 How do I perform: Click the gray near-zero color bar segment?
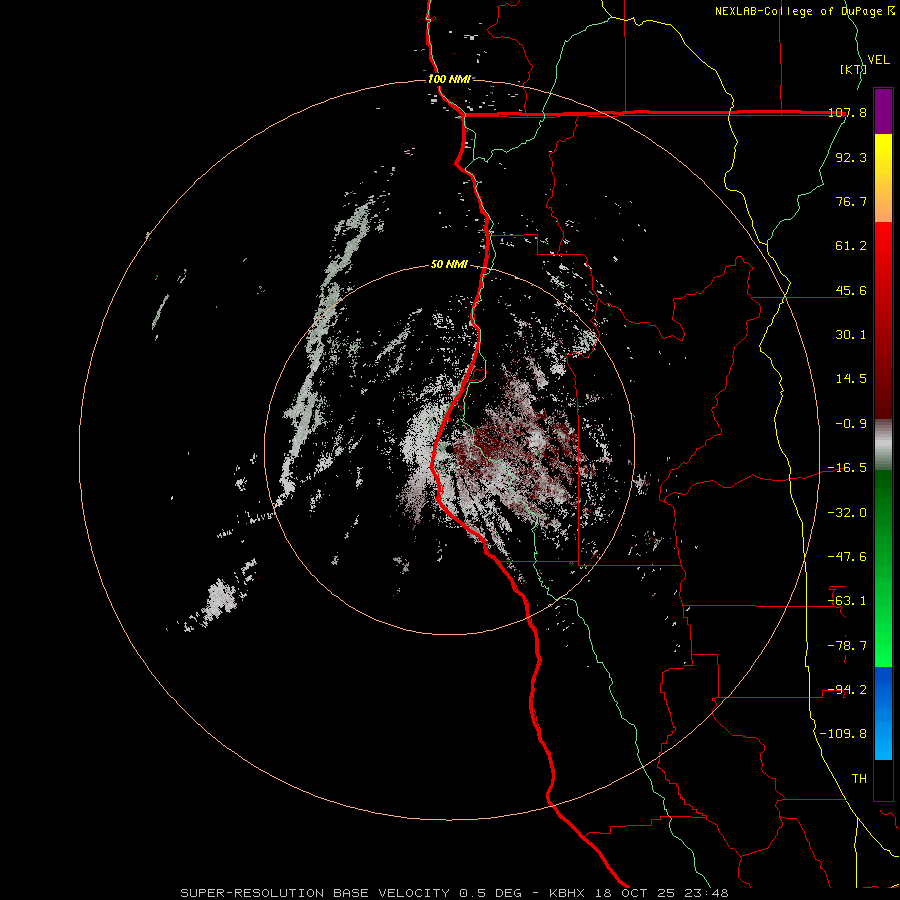coord(883,445)
